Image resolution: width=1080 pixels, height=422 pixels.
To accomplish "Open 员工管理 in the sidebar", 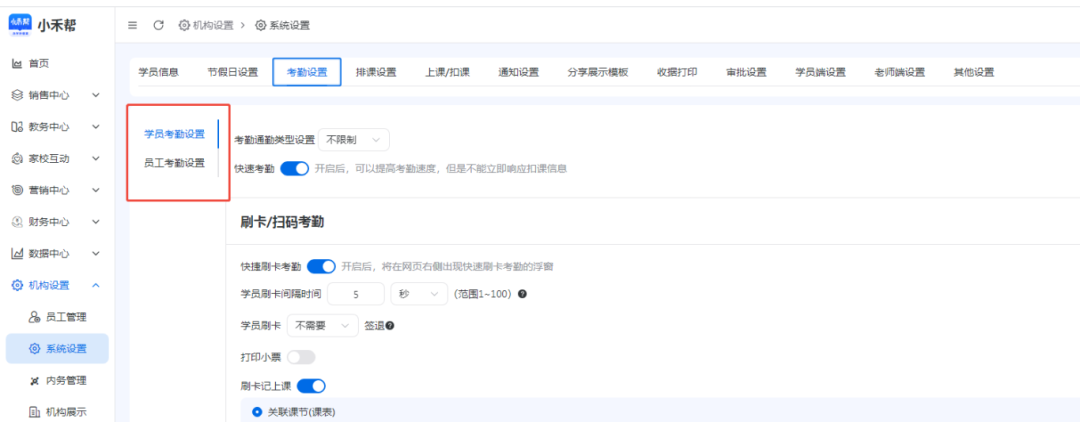I will (x=66, y=317).
